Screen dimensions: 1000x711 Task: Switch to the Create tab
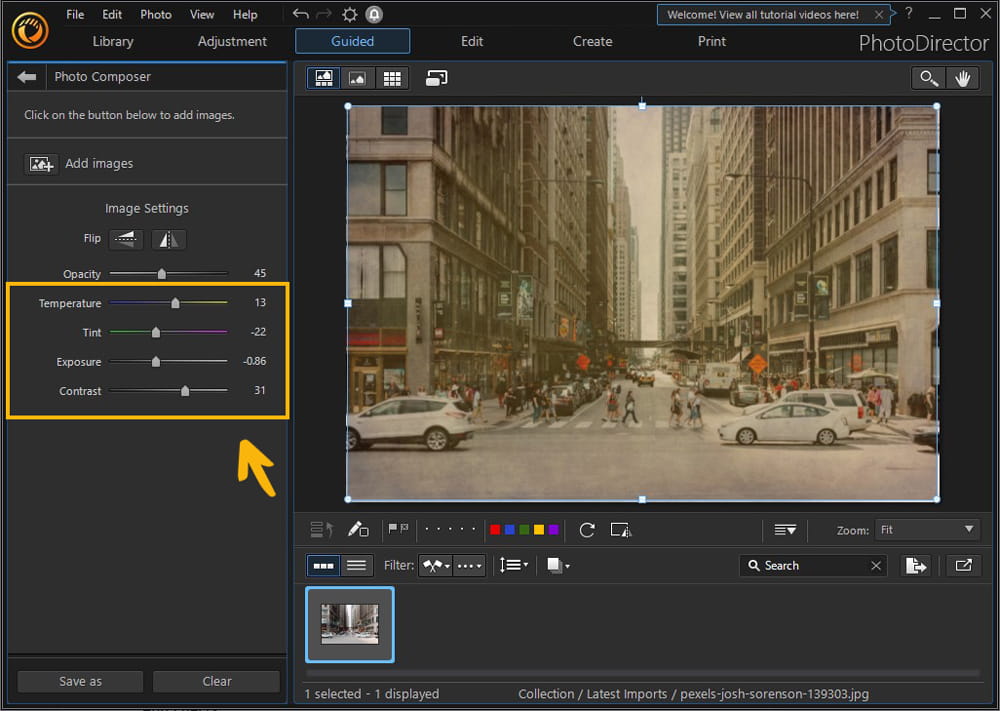click(x=592, y=41)
